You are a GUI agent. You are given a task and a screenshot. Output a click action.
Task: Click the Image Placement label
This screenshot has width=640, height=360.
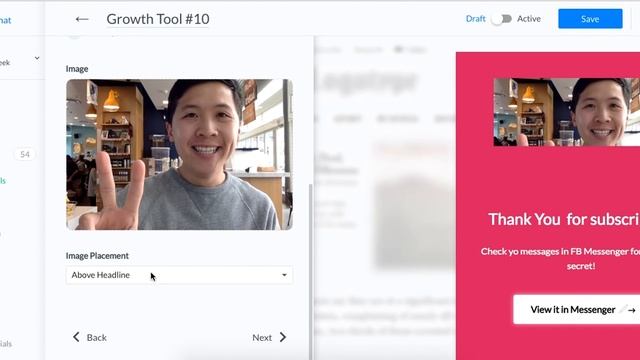pyautogui.click(x=97, y=256)
